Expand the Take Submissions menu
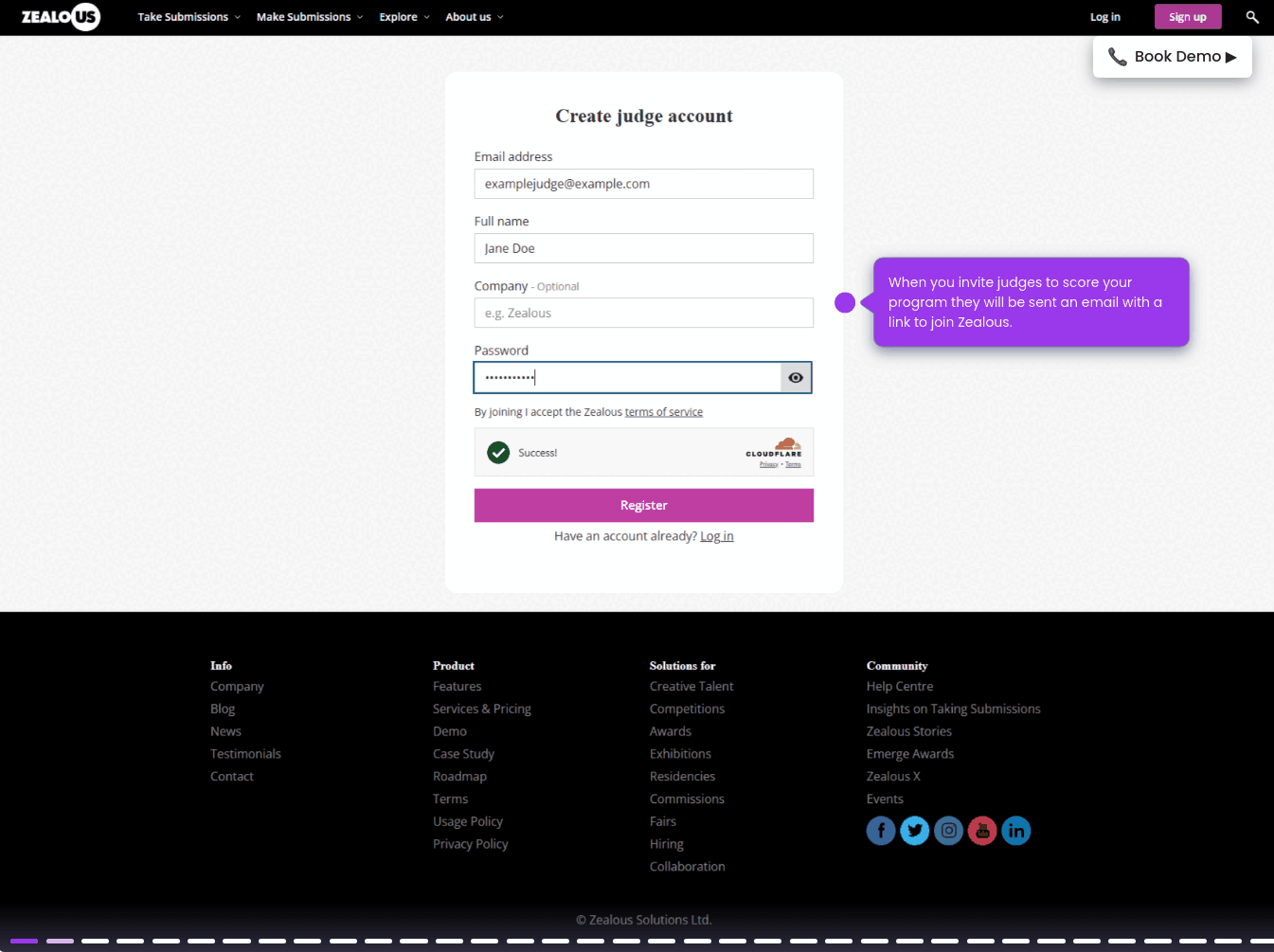Viewport: 1274px width, 952px height. (188, 17)
